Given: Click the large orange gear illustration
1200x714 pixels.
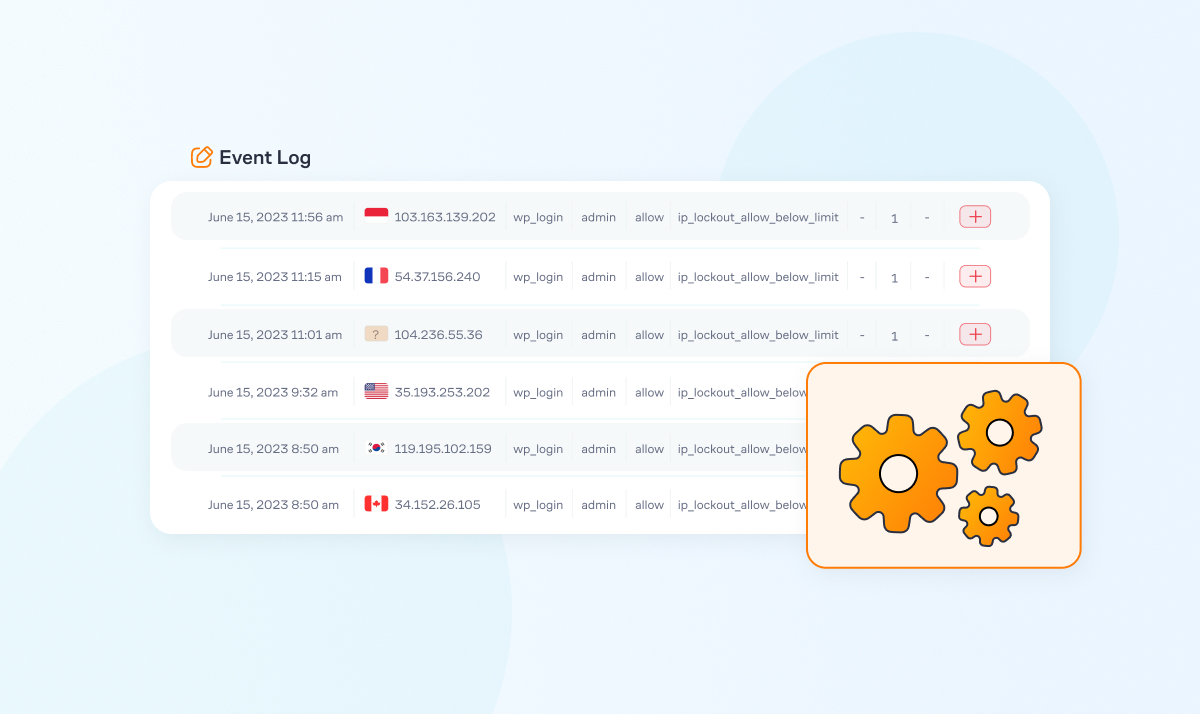Looking at the screenshot, I should (898, 472).
